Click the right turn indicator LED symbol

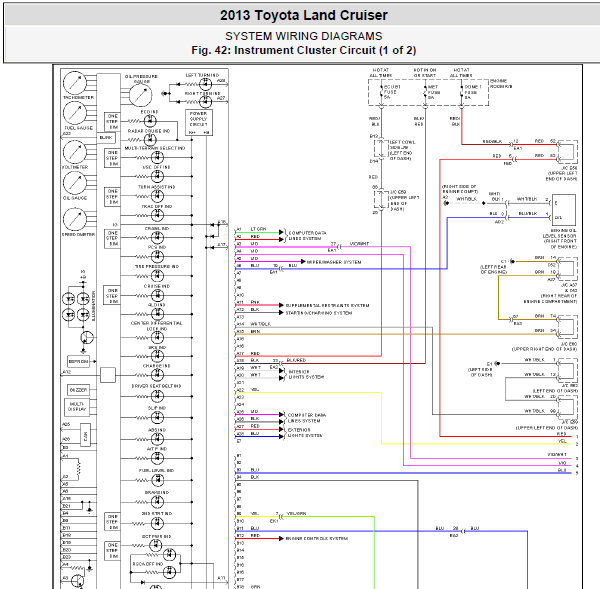(x=205, y=102)
